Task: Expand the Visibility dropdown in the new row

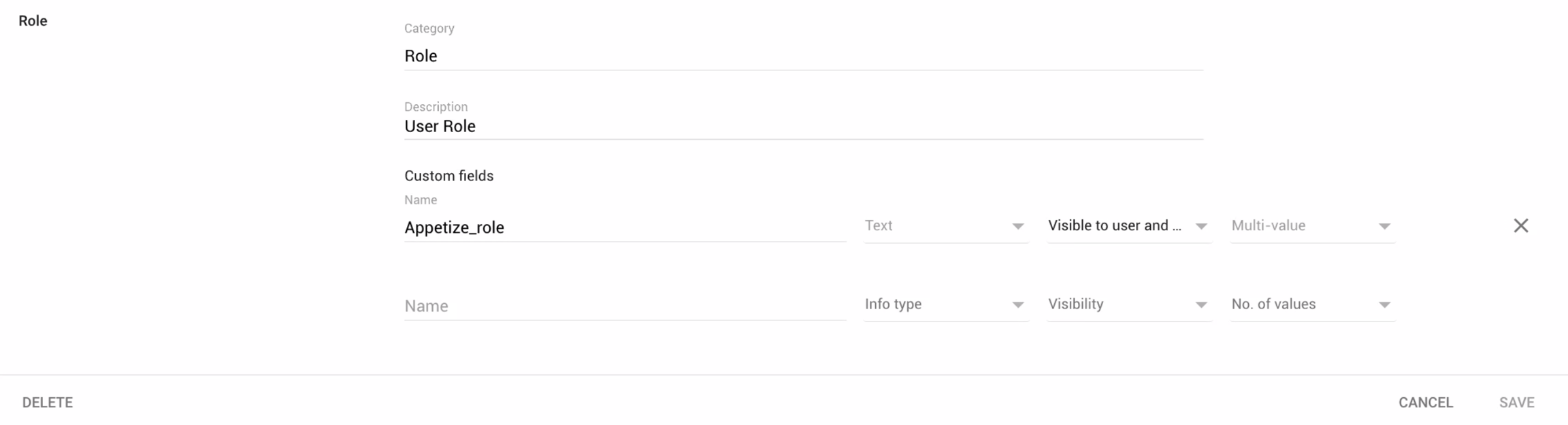Action: (1128, 304)
